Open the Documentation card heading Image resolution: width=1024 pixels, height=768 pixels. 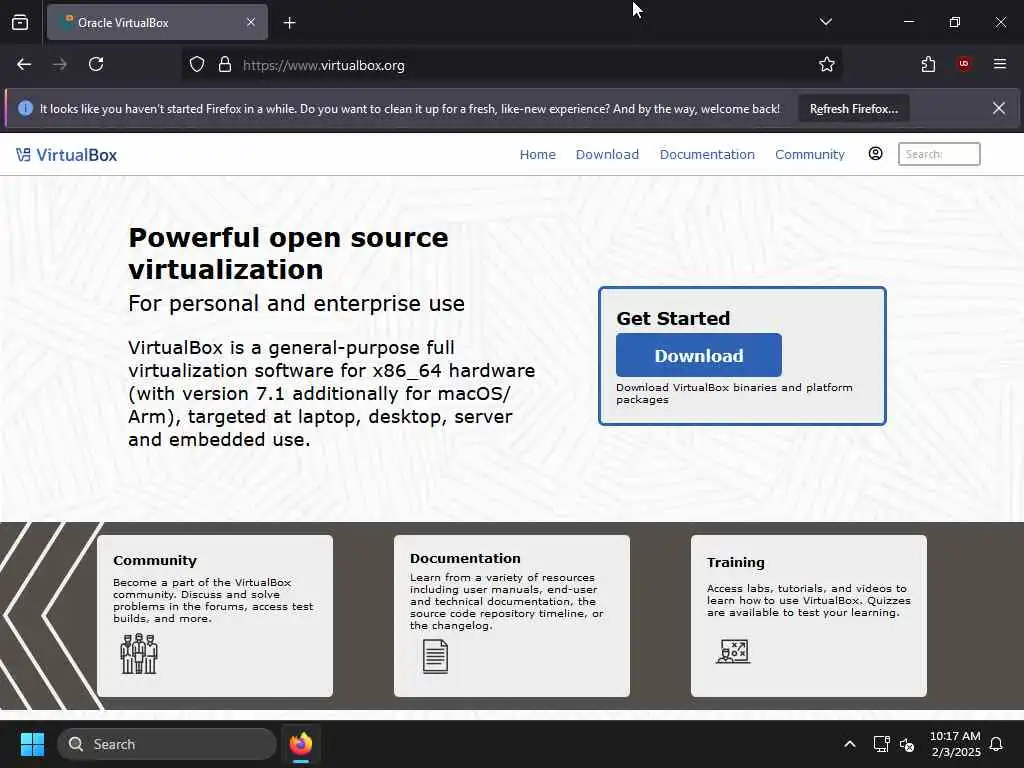click(x=465, y=558)
